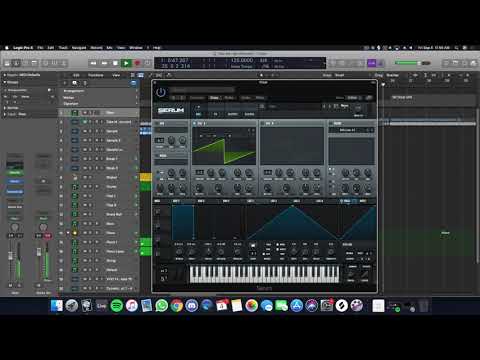The image size is (480, 360).
Task: Mute the Snare Roll track
Action: click(85, 214)
